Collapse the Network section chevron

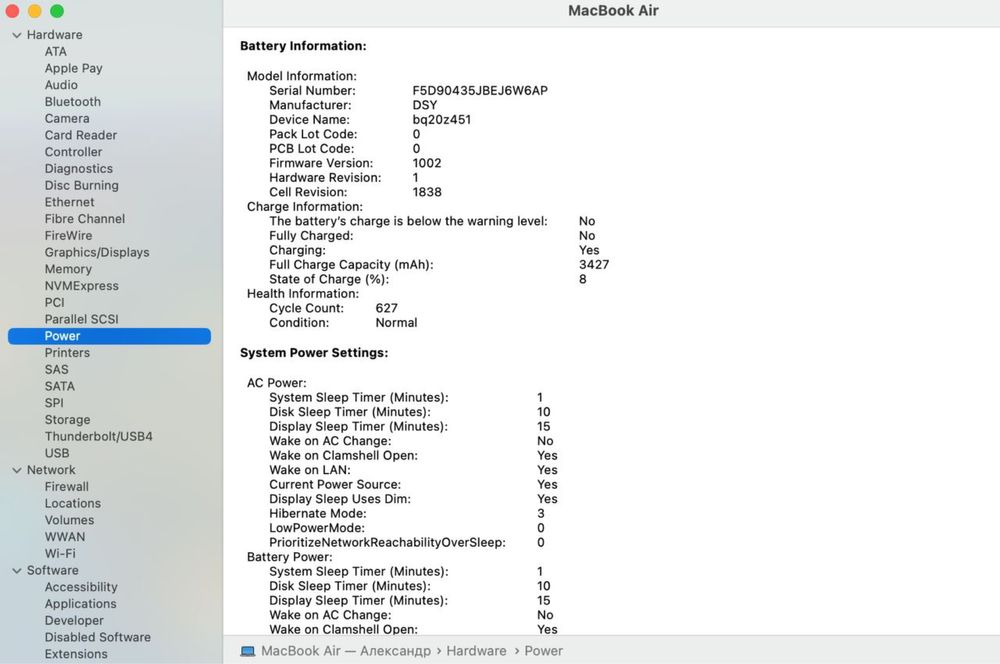tap(17, 470)
